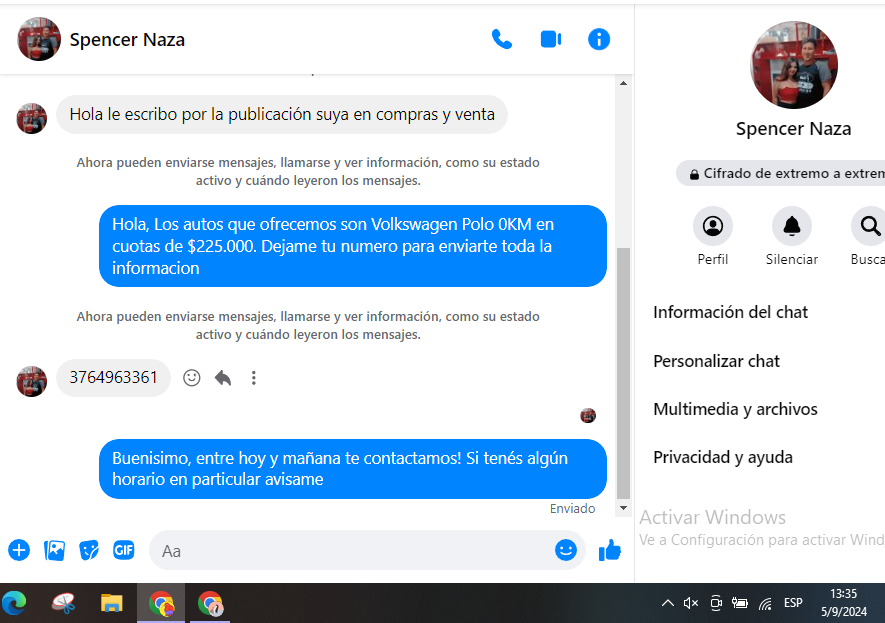Click the Aa message input field
The width and height of the screenshot is (885, 623).
350,550
